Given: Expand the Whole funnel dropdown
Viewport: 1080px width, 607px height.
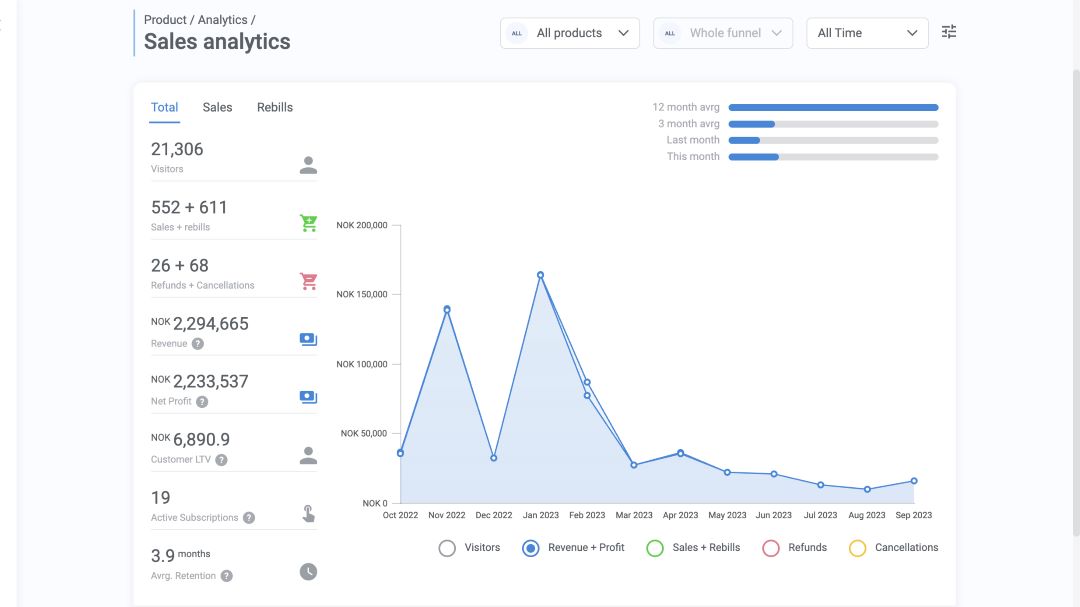Looking at the screenshot, I should 723,33.
